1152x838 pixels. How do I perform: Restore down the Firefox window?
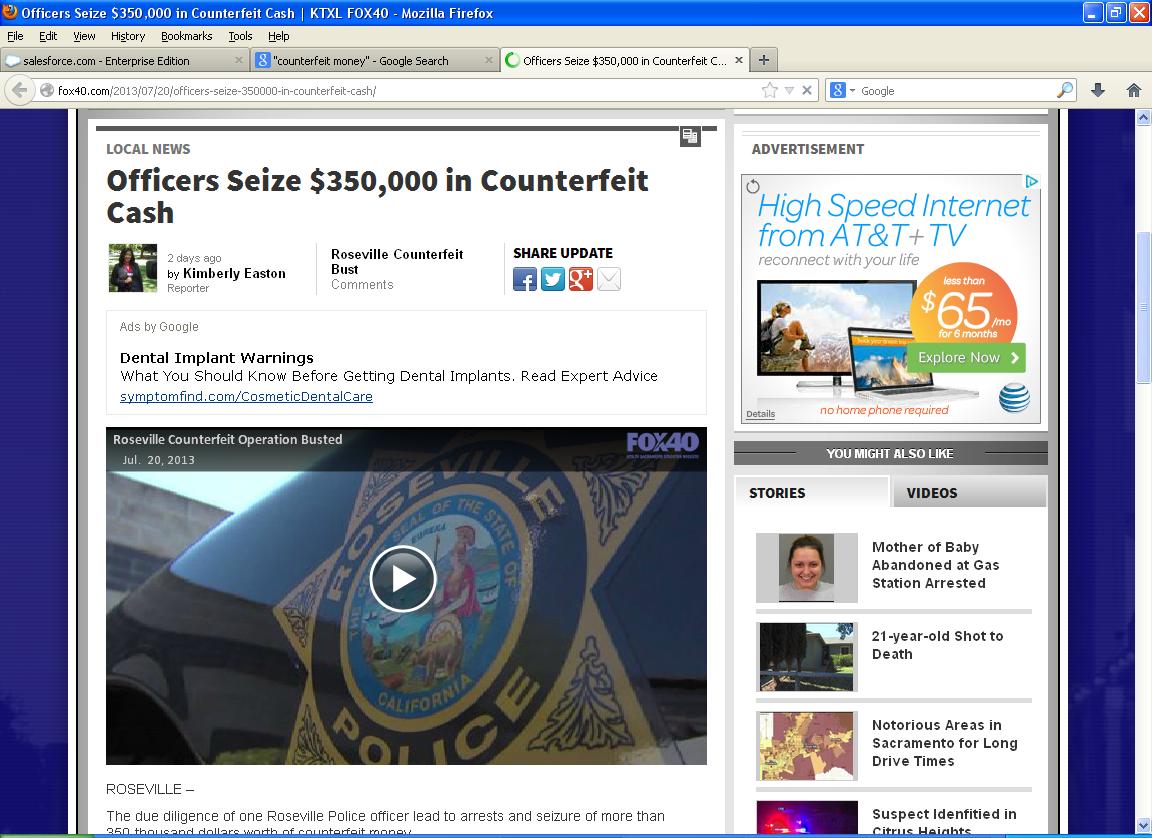1115,12
